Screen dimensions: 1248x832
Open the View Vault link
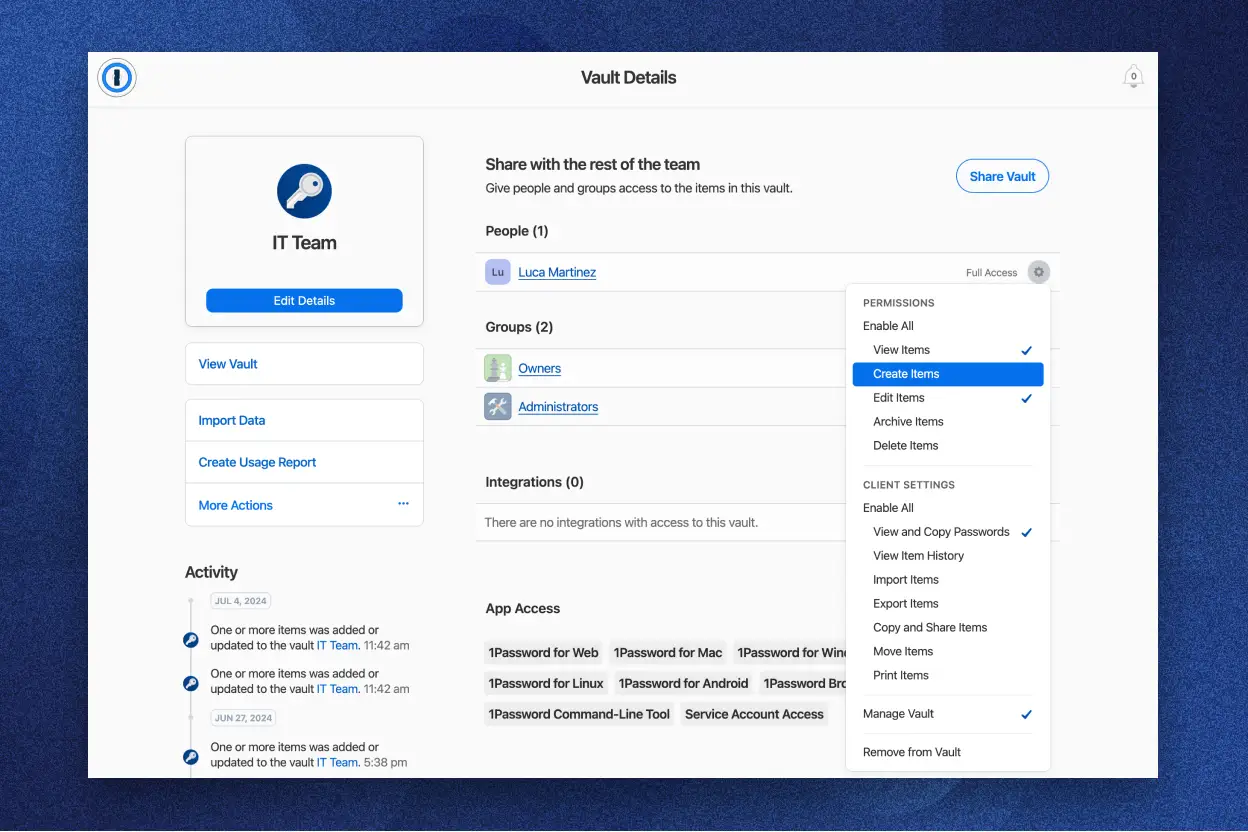[x=230, y=363]
